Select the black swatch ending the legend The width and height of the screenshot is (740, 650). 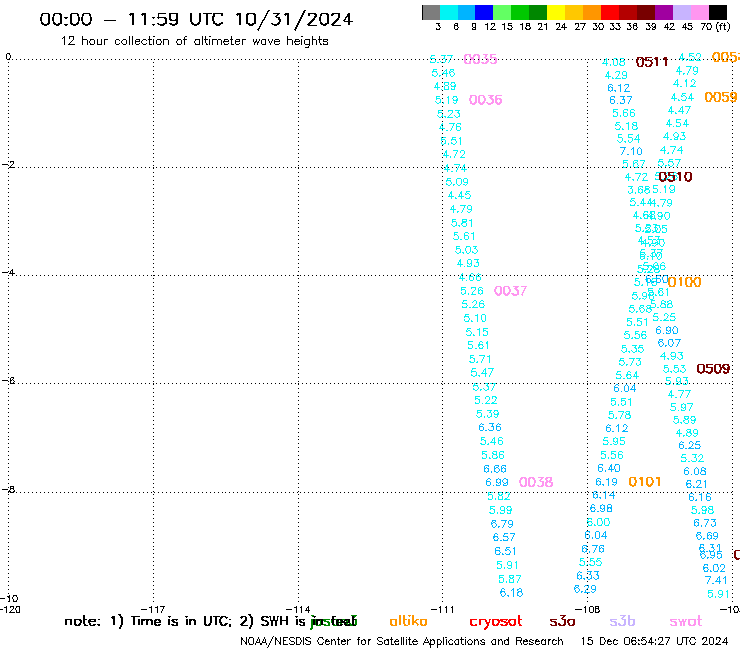tap(718, 12)
